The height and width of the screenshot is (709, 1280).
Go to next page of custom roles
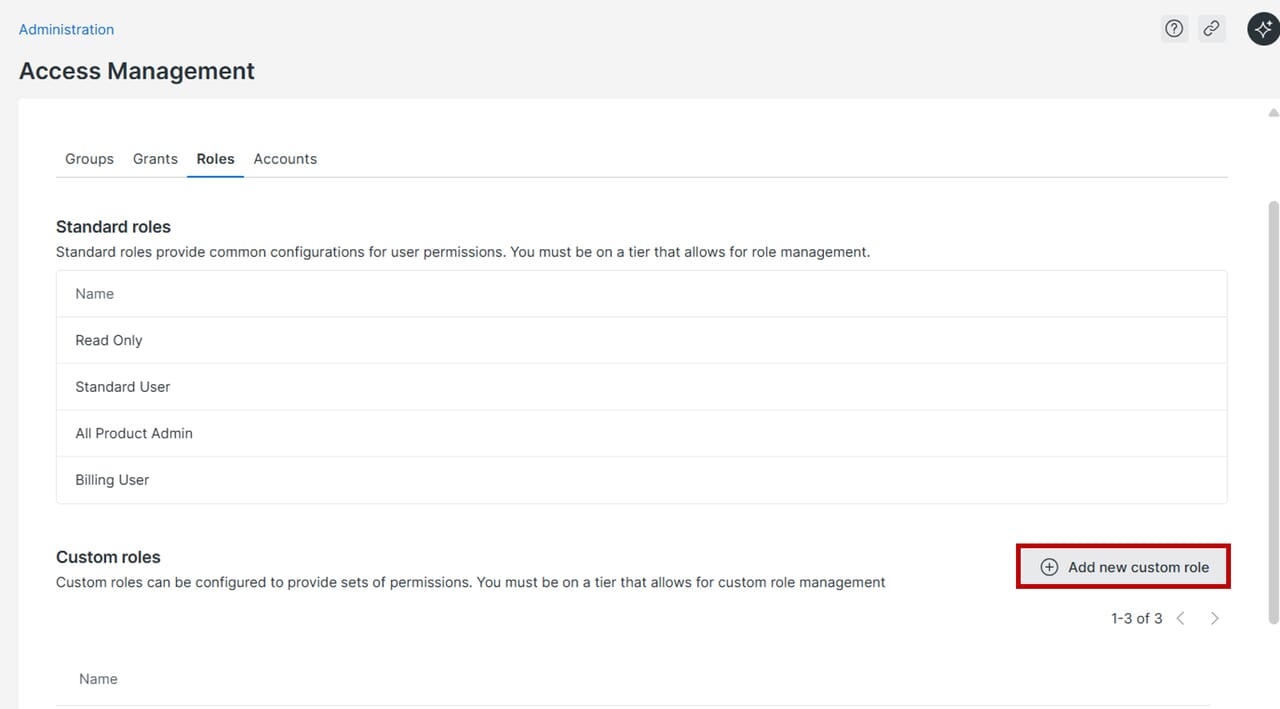point(1214,619)
